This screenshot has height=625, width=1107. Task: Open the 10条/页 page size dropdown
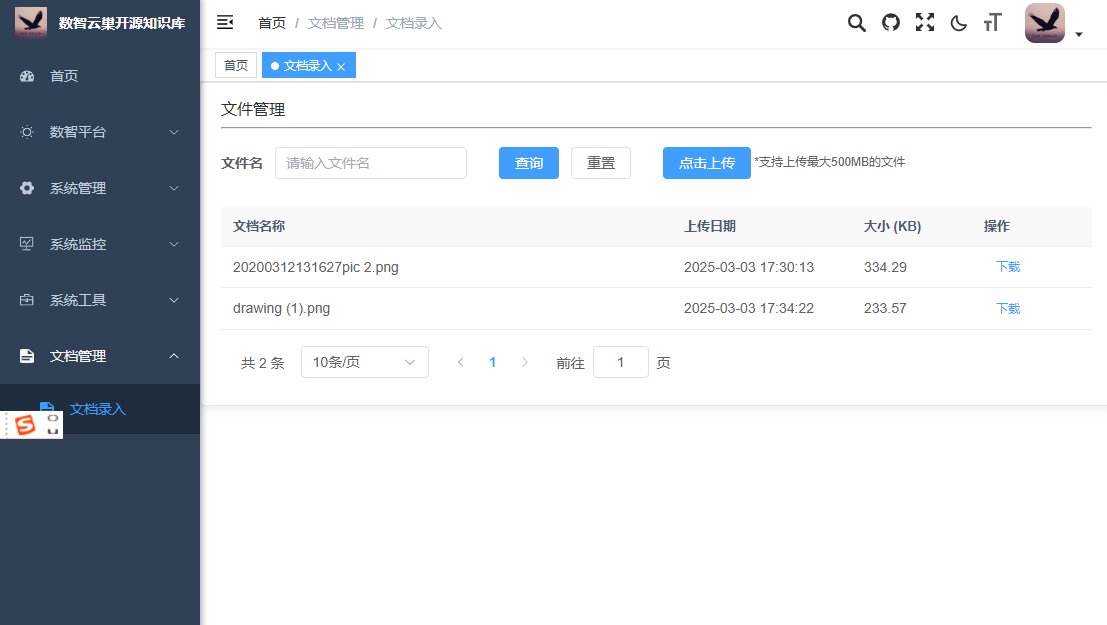click(364, 362)
